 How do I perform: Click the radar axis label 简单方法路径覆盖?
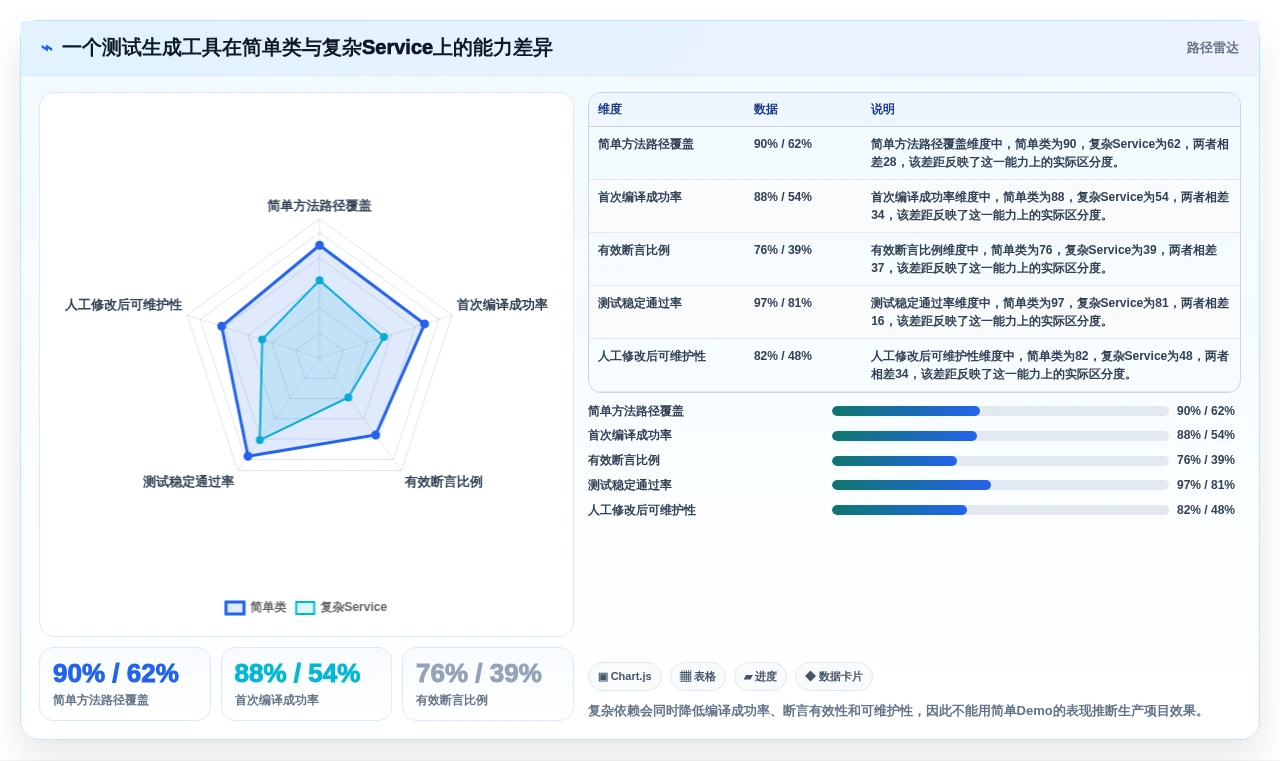[319, 206]
